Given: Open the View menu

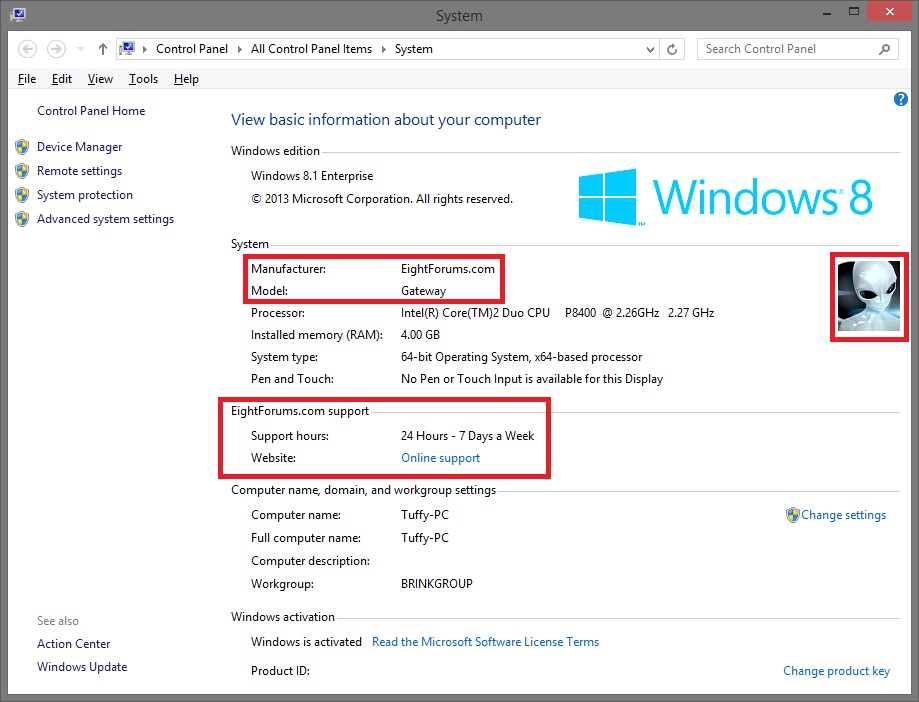Looking at the screenshot, I should [100, 79].
